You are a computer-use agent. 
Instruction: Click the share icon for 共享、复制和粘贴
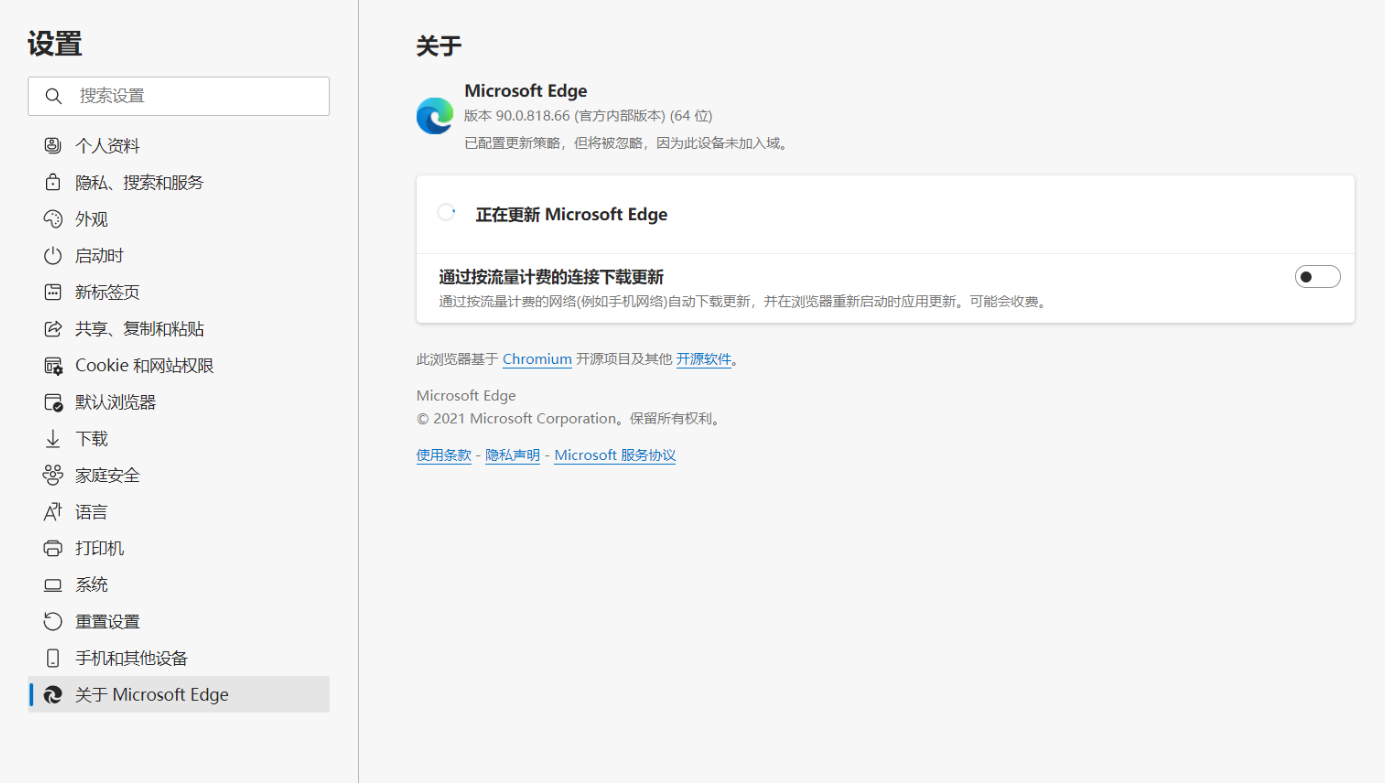click(53, 329)
